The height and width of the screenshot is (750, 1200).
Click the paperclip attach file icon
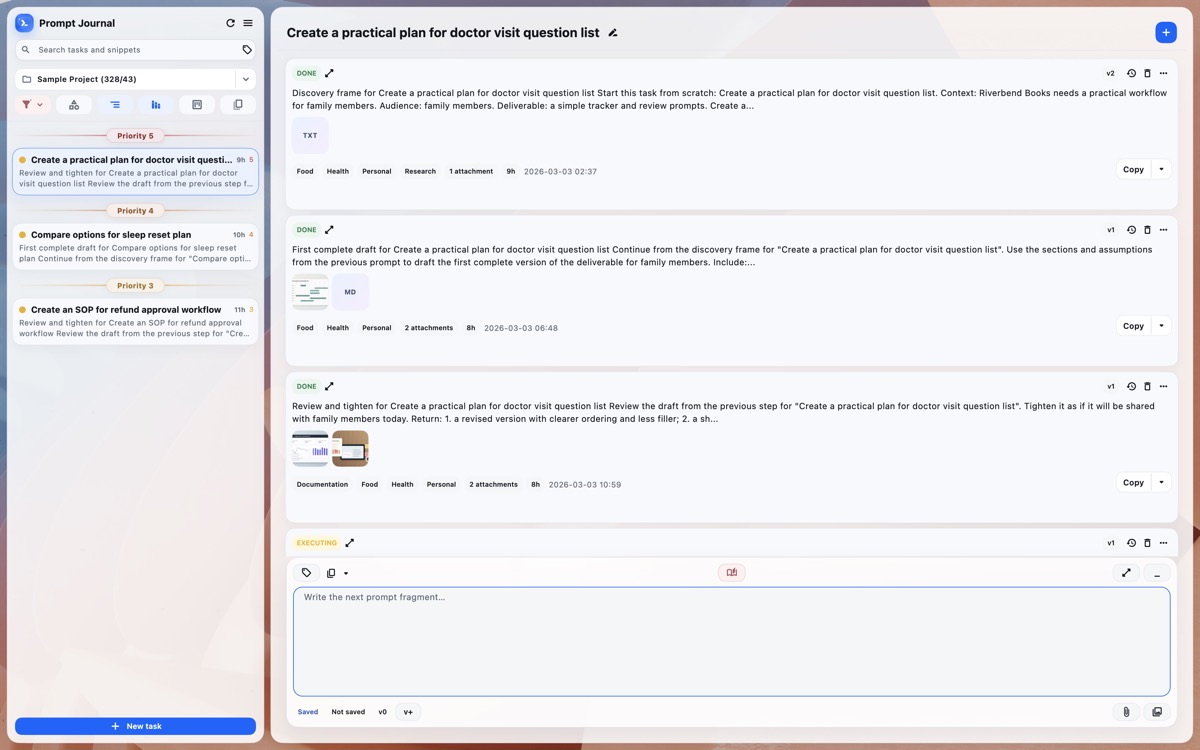click(1126, 712)
